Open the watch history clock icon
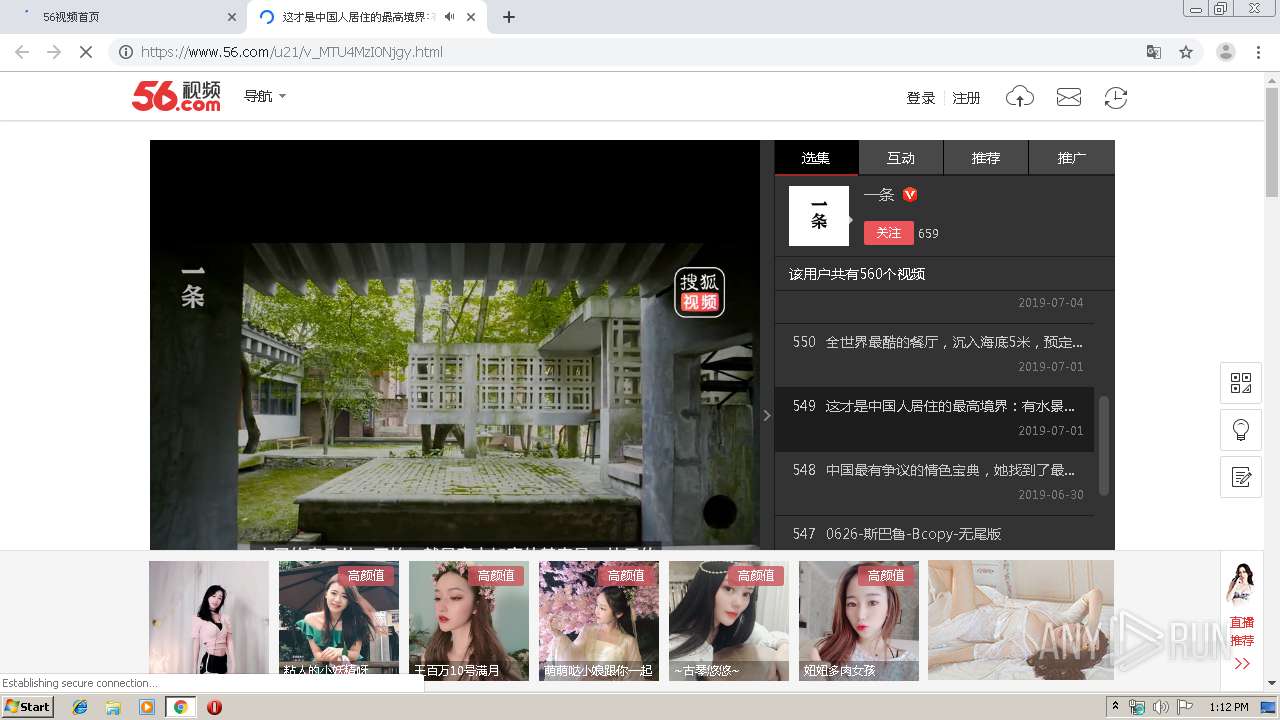The height and width of the screenshot is (720, 1280). [x=1115, y=97]
